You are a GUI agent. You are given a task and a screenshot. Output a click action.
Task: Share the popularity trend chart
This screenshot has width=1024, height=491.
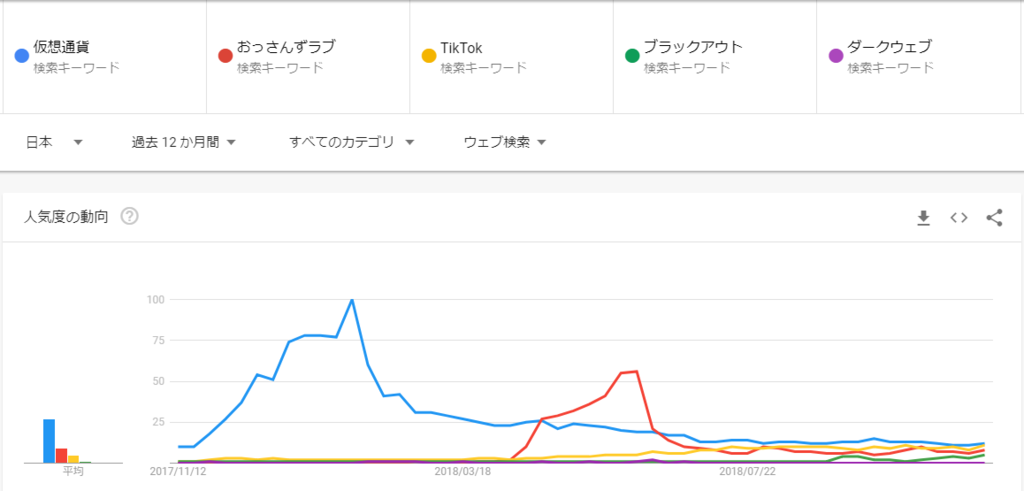pos(994,217)
